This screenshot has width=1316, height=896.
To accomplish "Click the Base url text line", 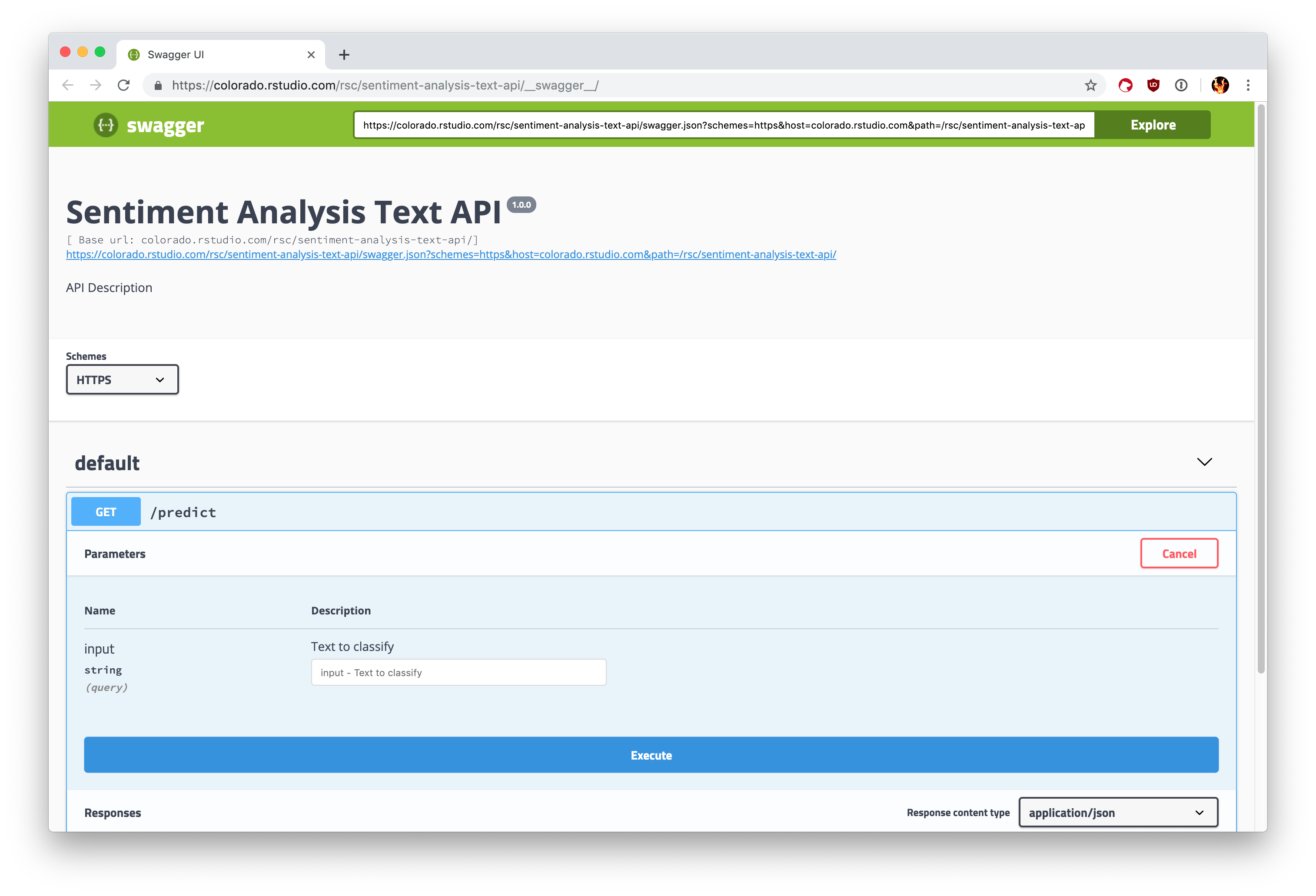I will click(x=273, y=240).
